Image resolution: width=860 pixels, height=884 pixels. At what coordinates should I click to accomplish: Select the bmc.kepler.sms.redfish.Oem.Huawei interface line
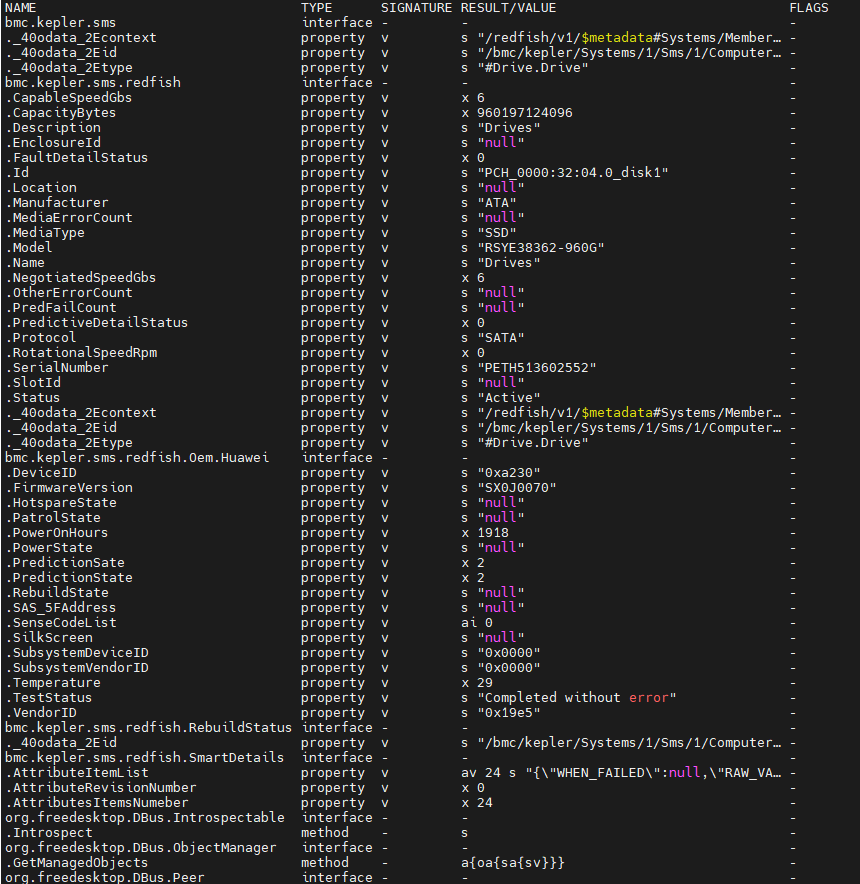pyautogui.click(x=137, y=457)
